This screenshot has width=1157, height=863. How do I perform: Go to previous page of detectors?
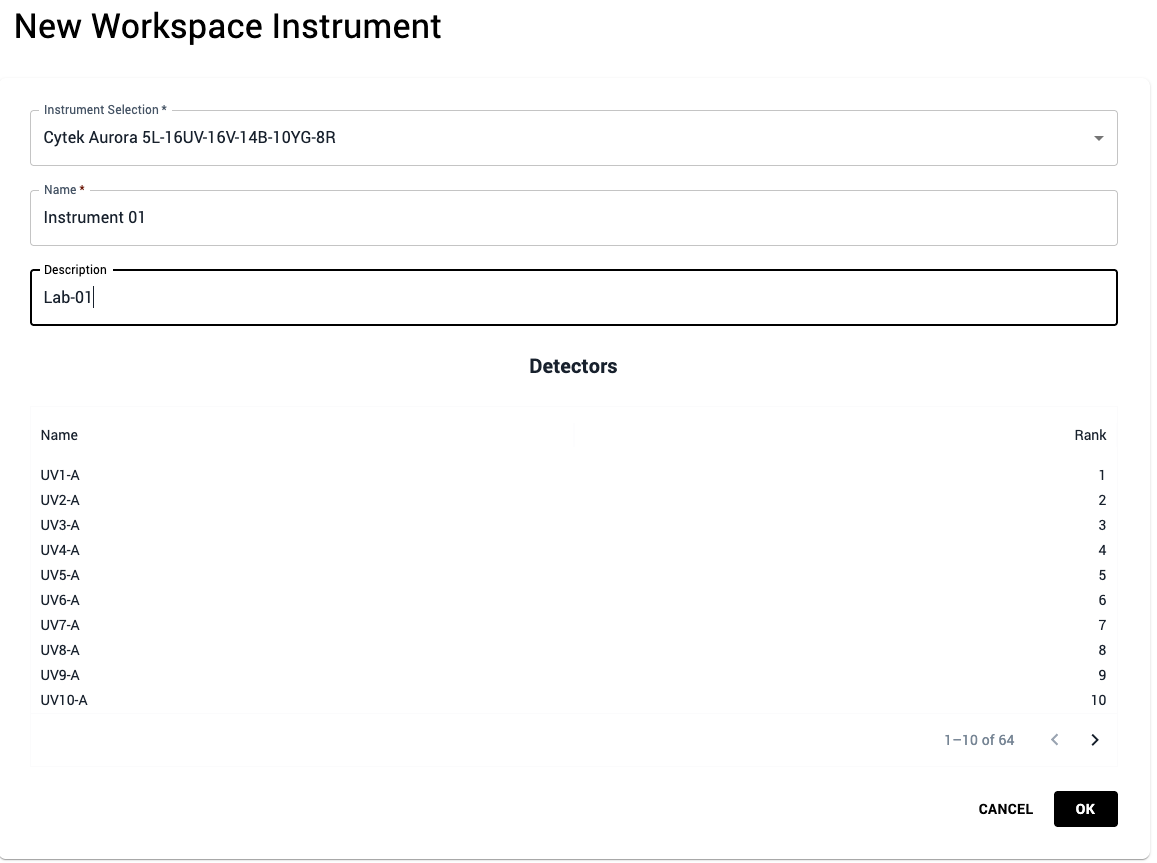click(x=1054, y=740)
